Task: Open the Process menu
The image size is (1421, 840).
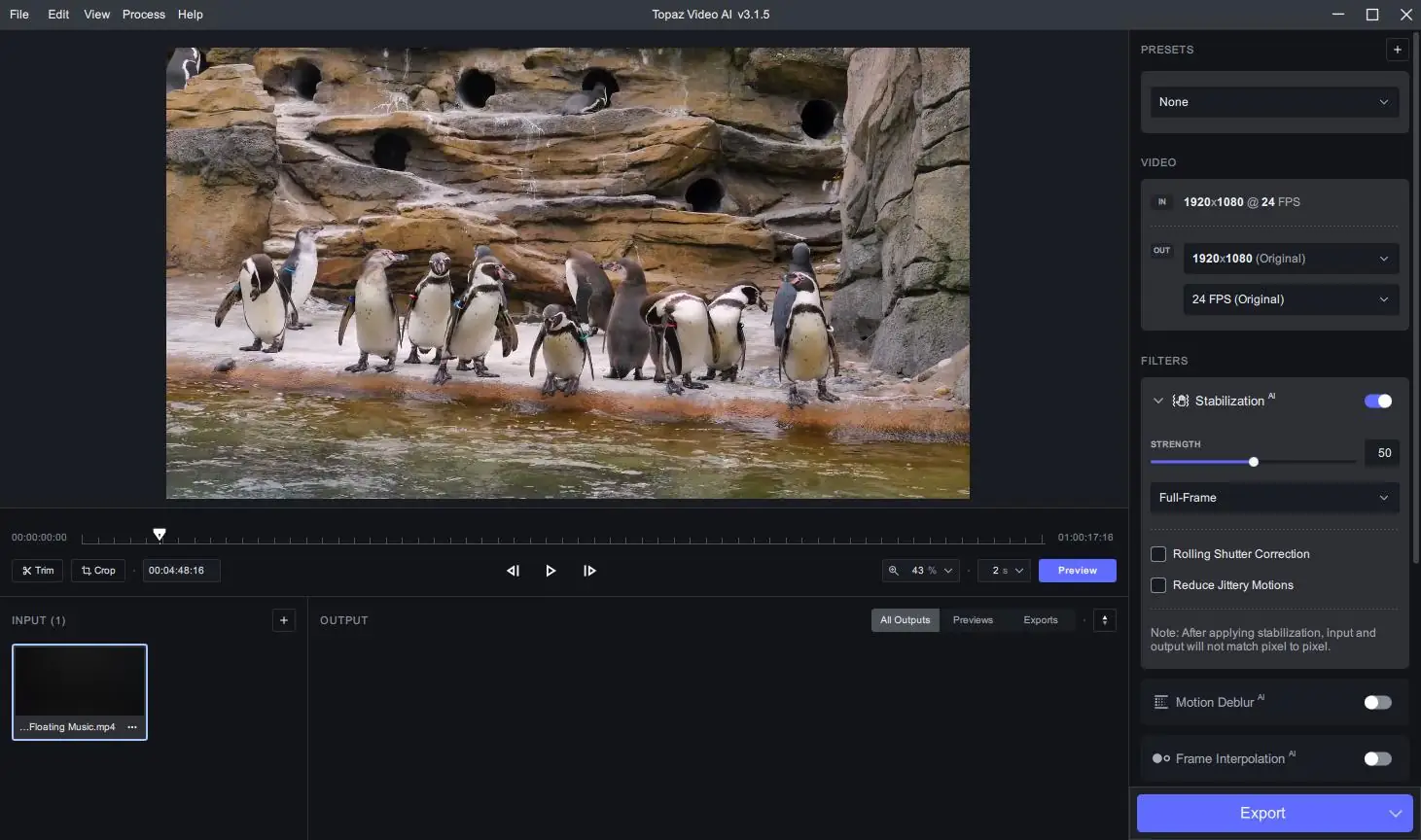Action: (143, 15)
